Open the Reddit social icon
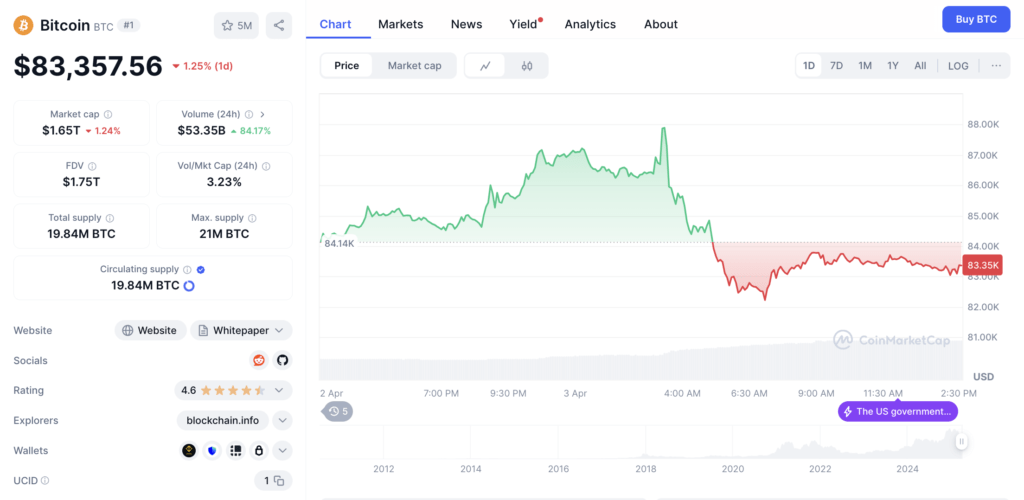 (259, 360)
